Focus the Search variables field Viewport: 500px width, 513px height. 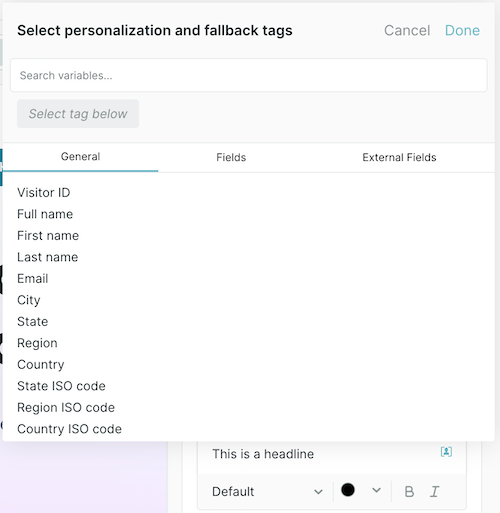click(249, 75)
